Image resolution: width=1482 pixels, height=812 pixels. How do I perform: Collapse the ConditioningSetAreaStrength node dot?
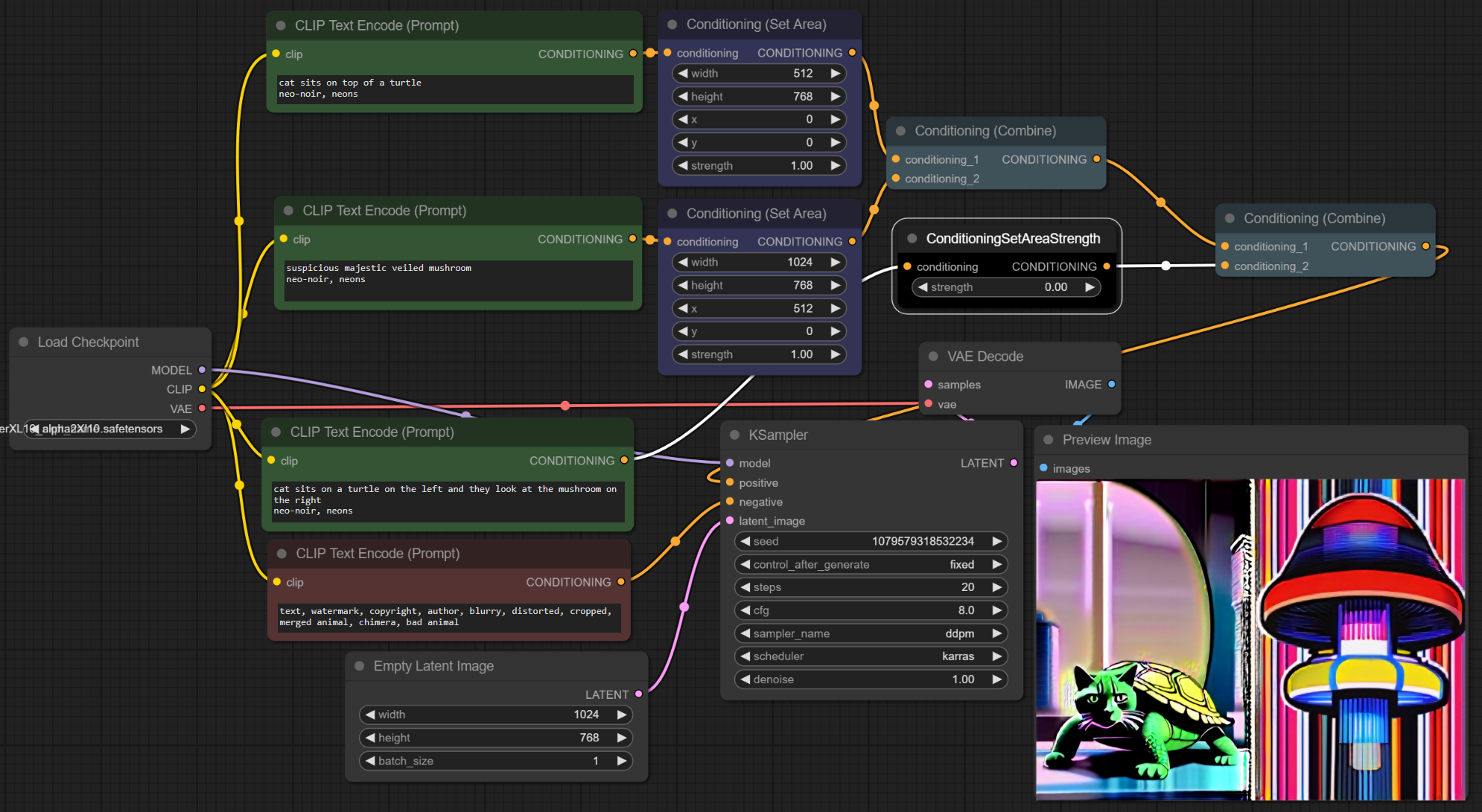[x=912, y=238]
